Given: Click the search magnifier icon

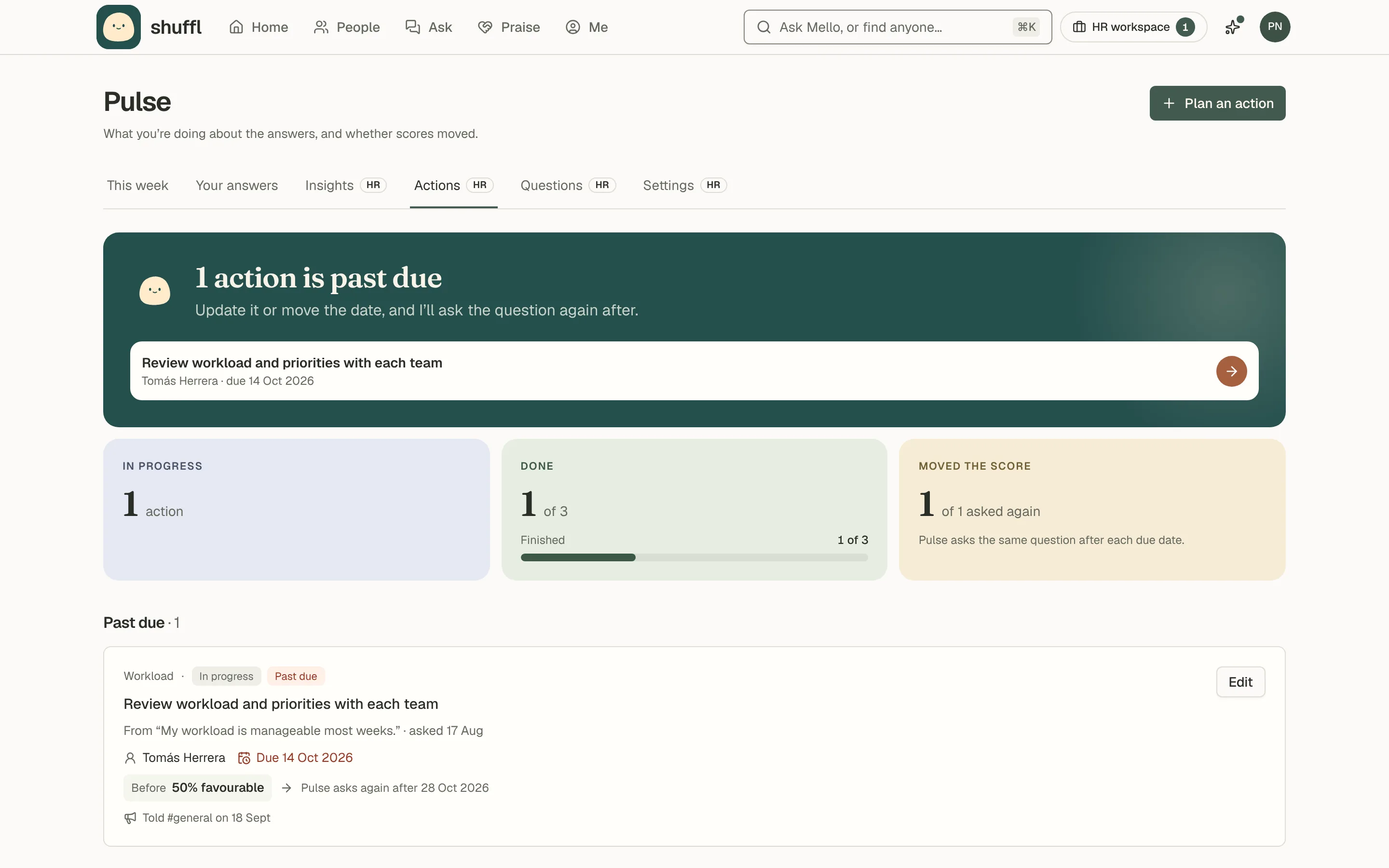Looking at the screenshot, I should pyautogui.click(x=763, y=27).
